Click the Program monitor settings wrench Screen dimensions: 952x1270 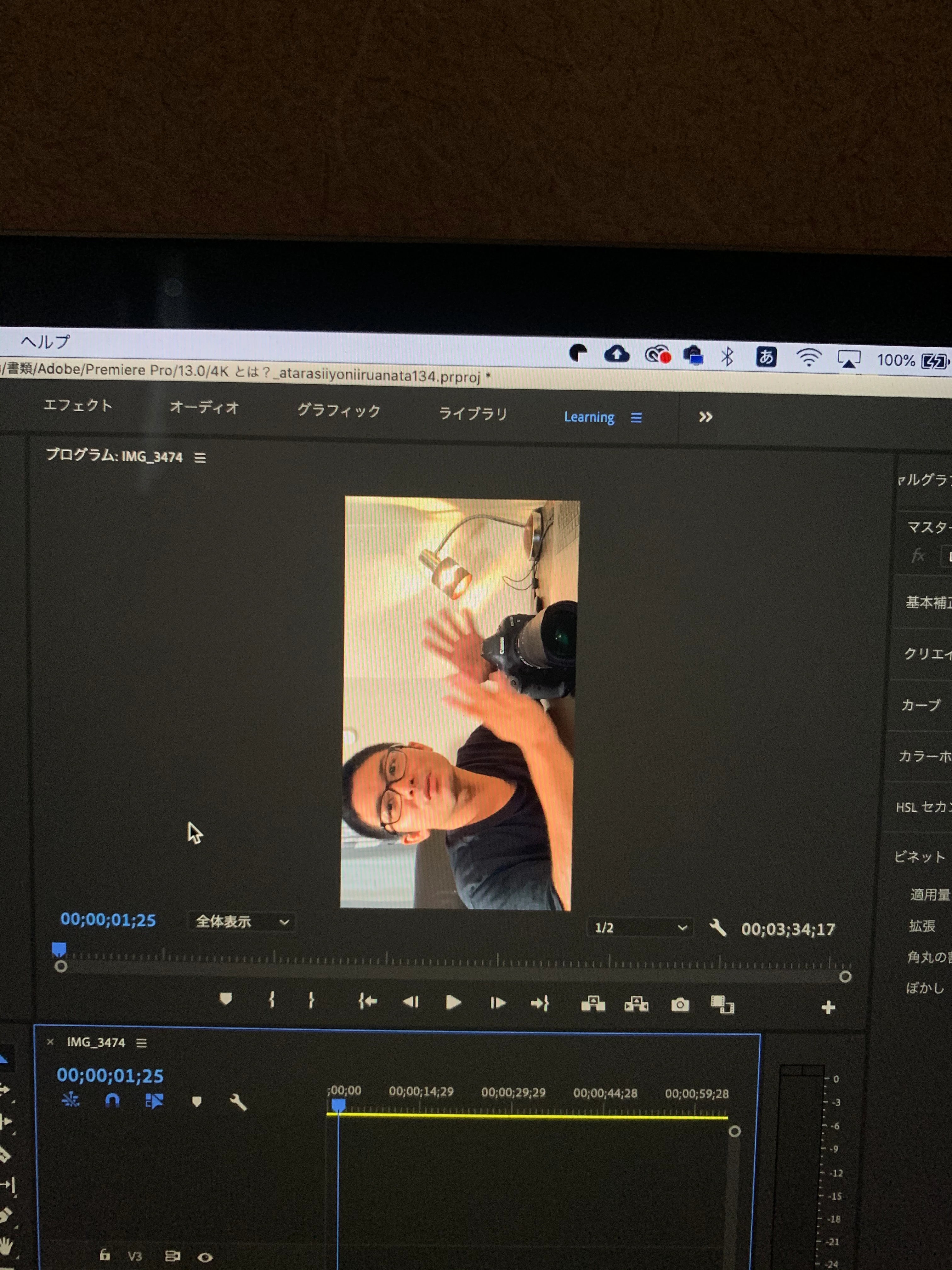click(717, 928)
